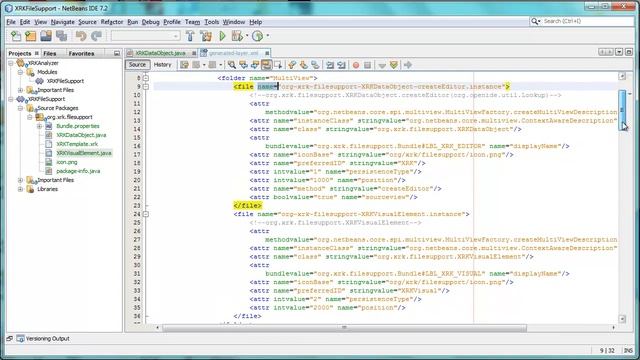Click the Source view button
Screen dimensions: 640x360
click(137, 65)
